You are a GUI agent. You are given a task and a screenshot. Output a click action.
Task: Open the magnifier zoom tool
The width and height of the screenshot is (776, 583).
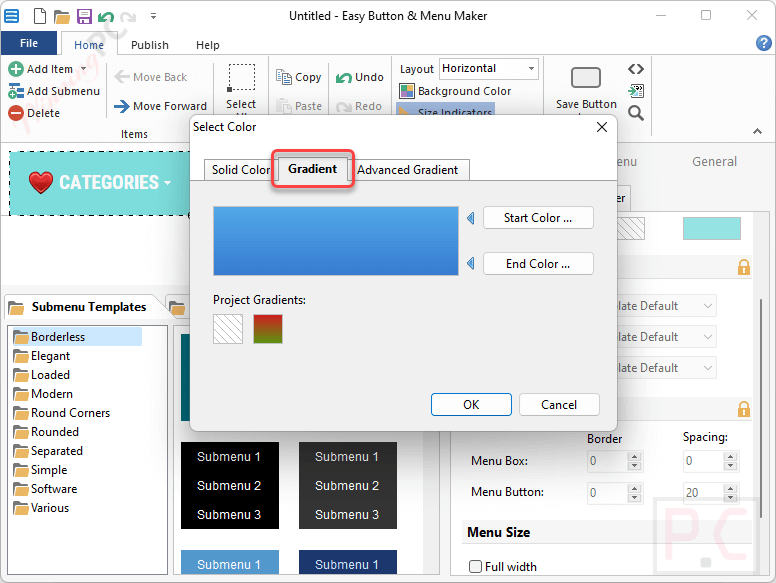[x=636, y=113]
